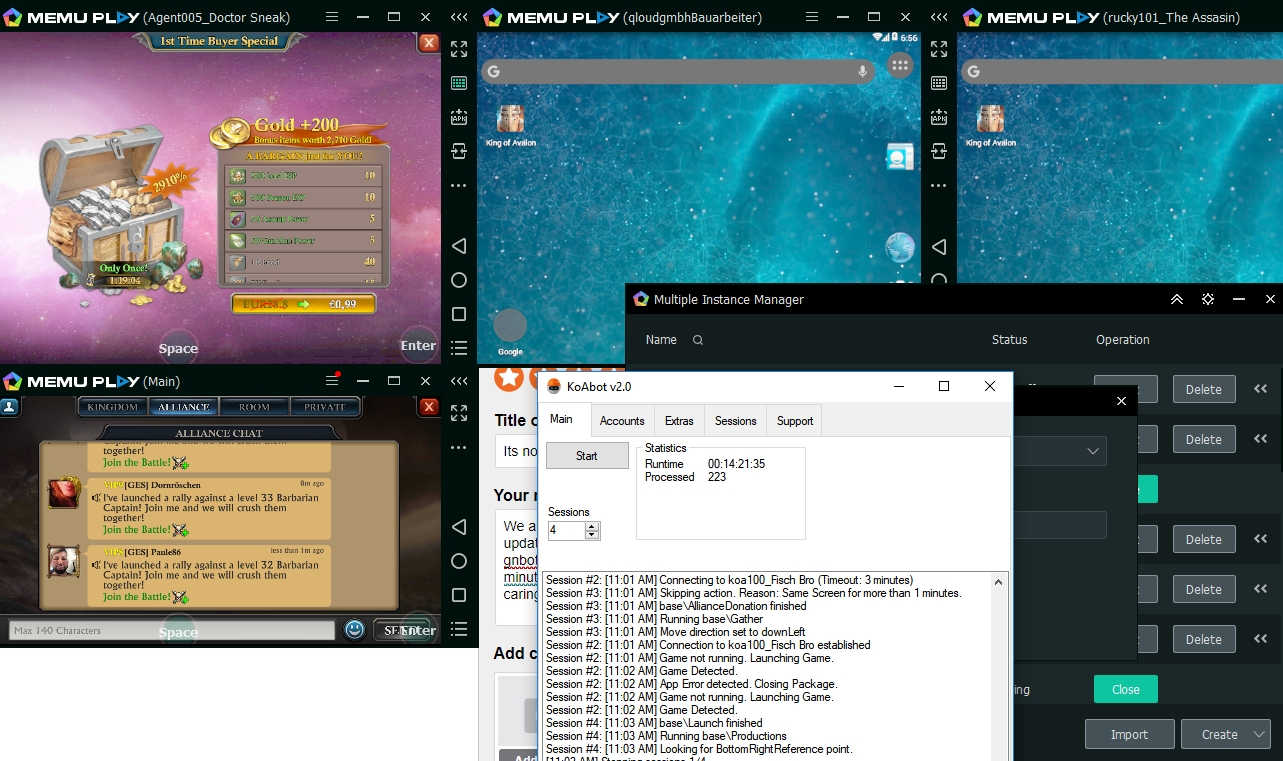
Task: Open the player profile icon left of chat tabs
Action: (x=9, y=407)
